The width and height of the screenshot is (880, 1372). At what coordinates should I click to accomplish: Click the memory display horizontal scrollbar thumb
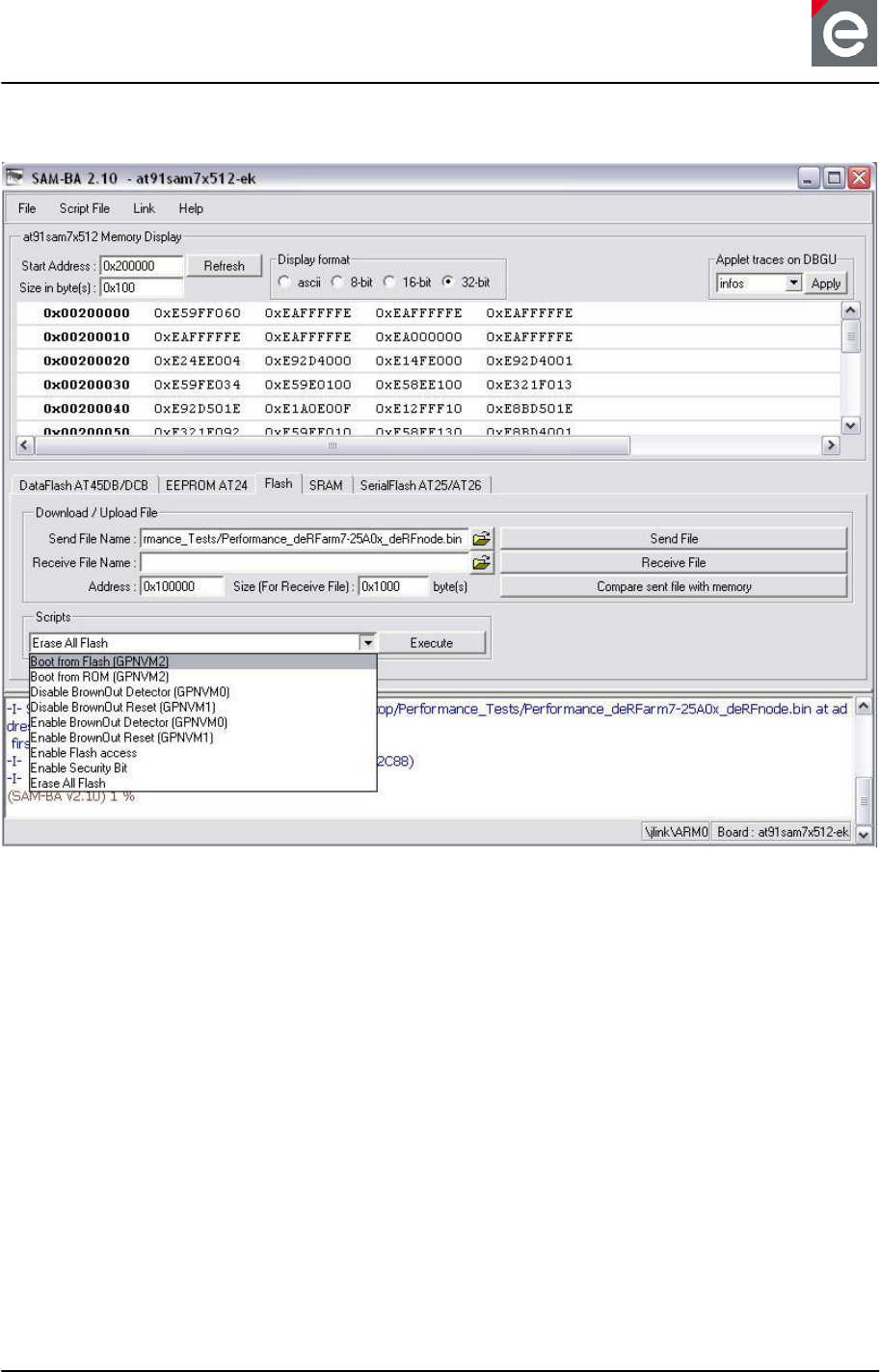[333, 446]
